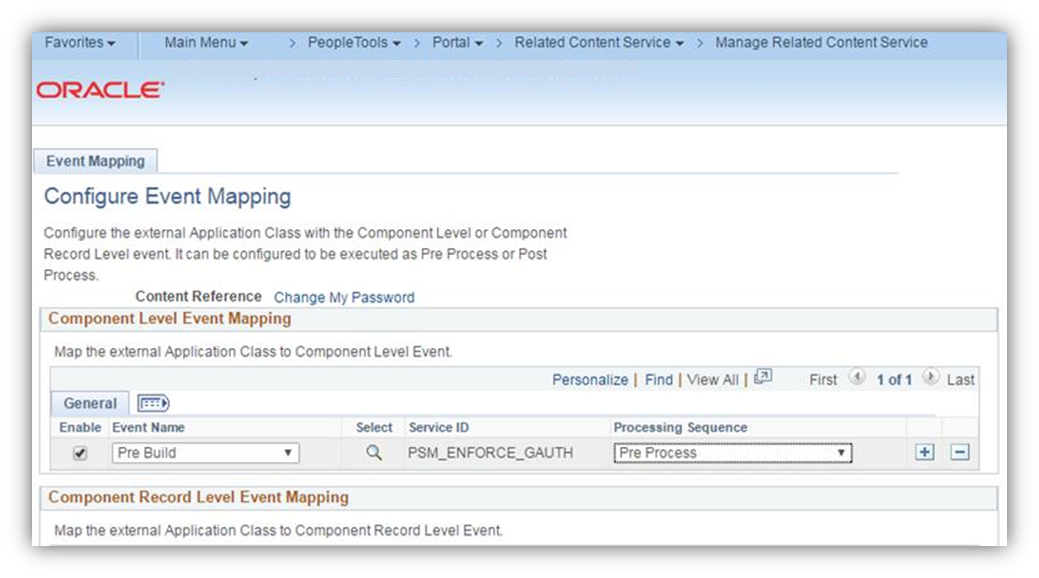Image resolution: width=1039 pixels, height=578 pixels.
Task: Go to previous row arrow icon
Action: [857, 378]
